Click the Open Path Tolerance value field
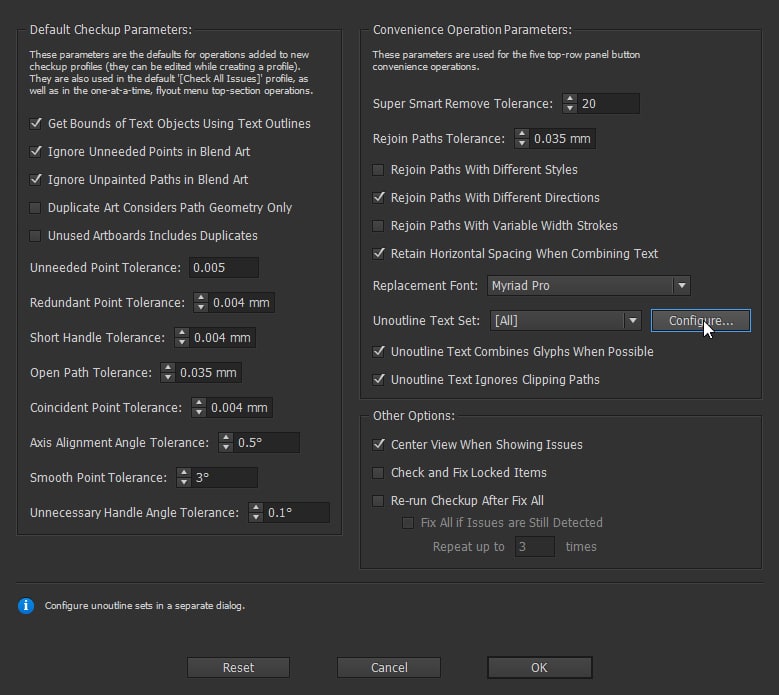 click(208, 373)
